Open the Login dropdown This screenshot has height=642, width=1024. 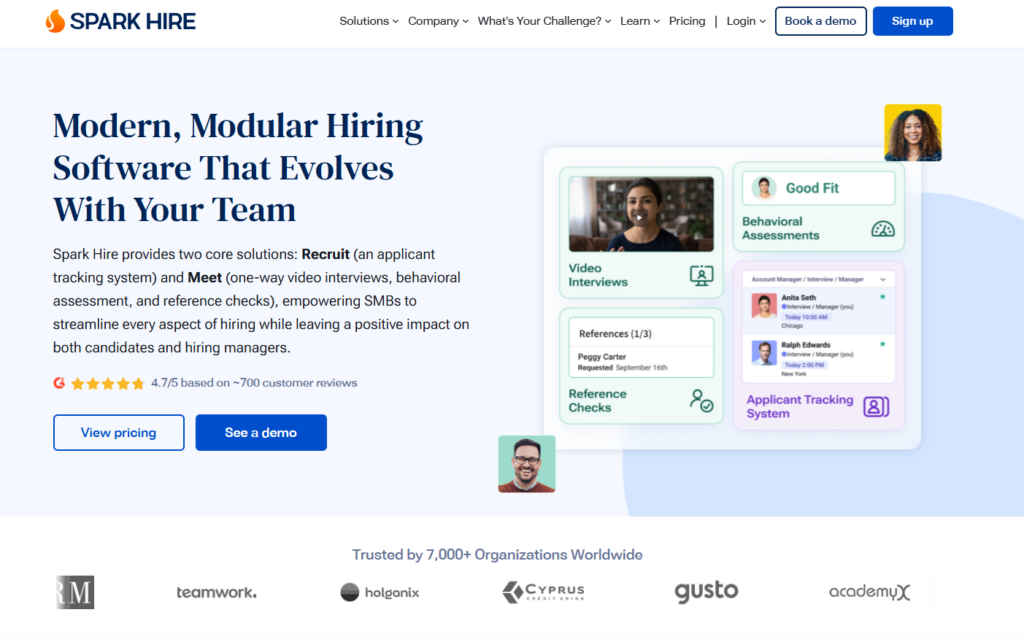coord(746,21)
